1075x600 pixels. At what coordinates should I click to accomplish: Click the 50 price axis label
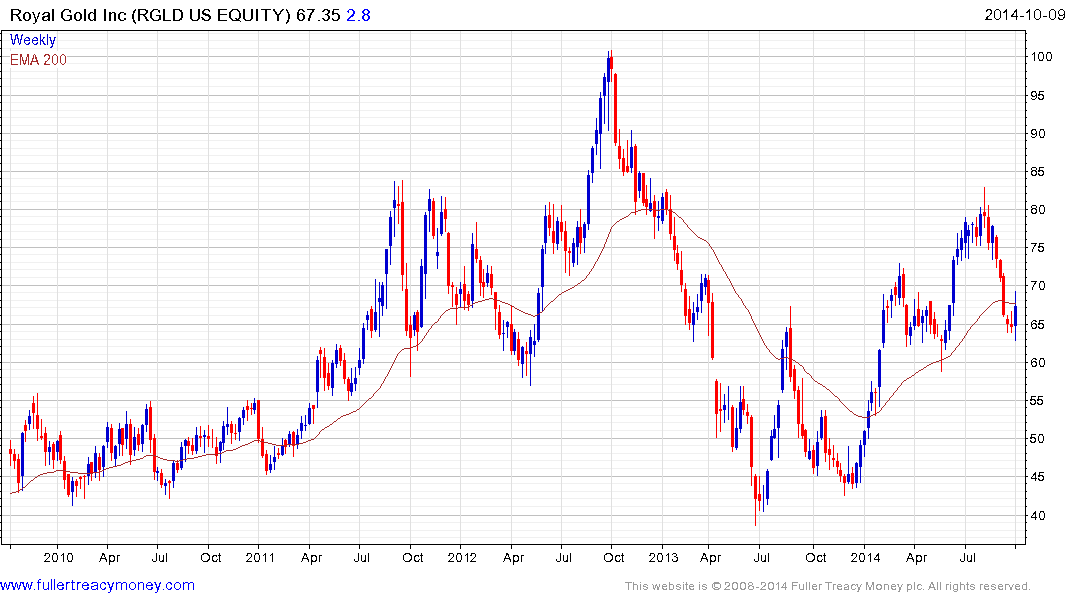point(1039,439)
